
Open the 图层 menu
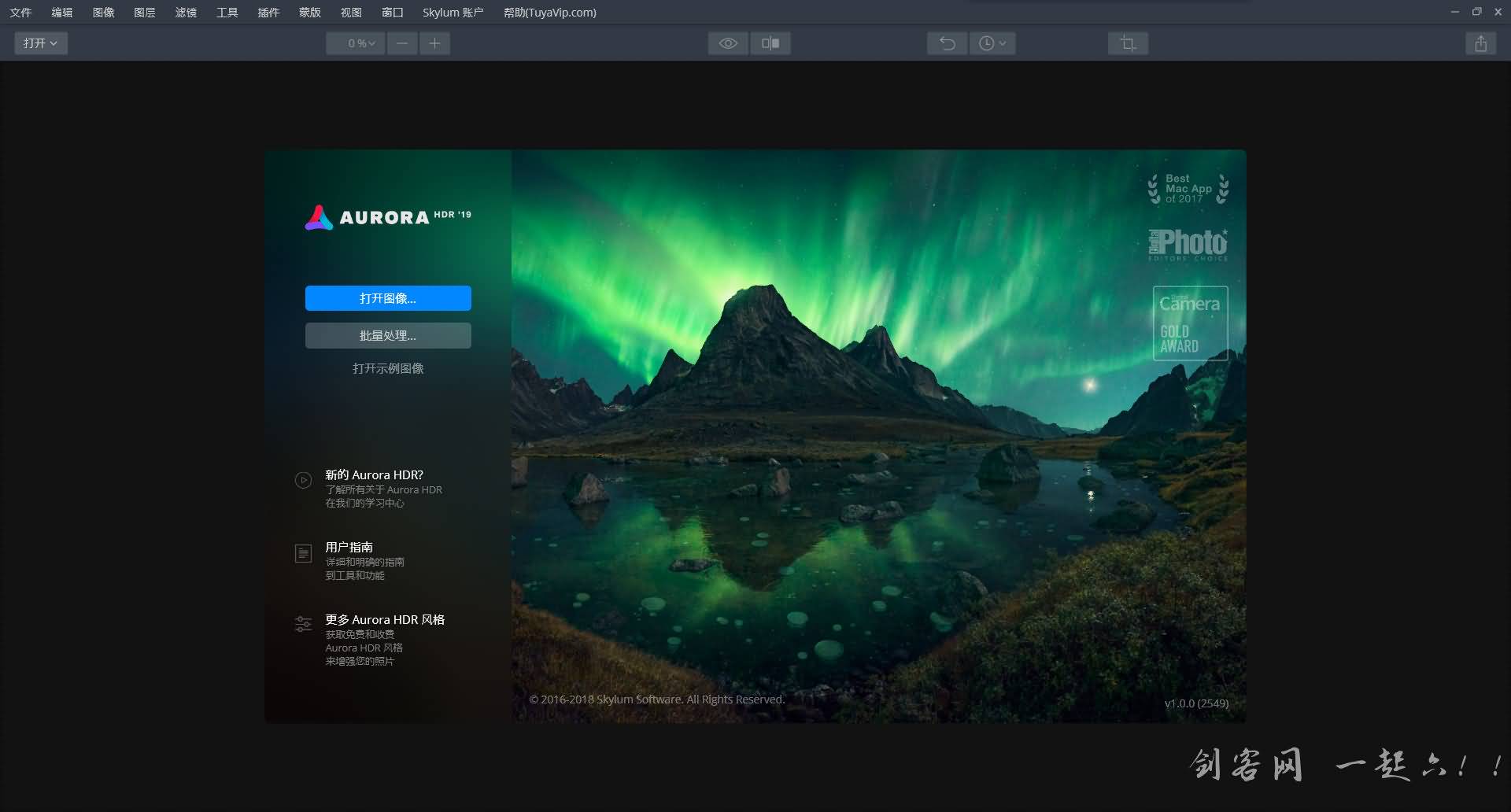[145, 12]
